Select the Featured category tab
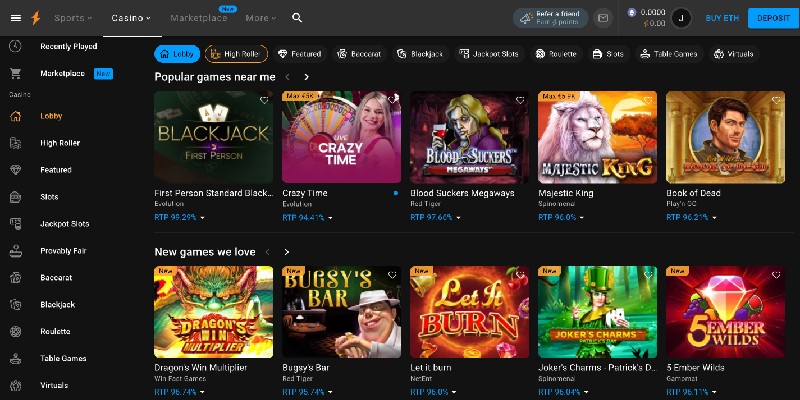The image size is (800, 400). click(299, 54)
